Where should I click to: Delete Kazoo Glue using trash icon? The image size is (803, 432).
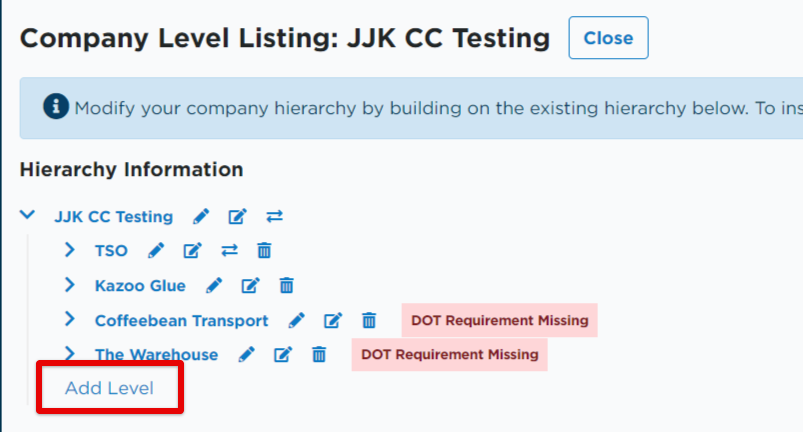click(x=286, y=286)
